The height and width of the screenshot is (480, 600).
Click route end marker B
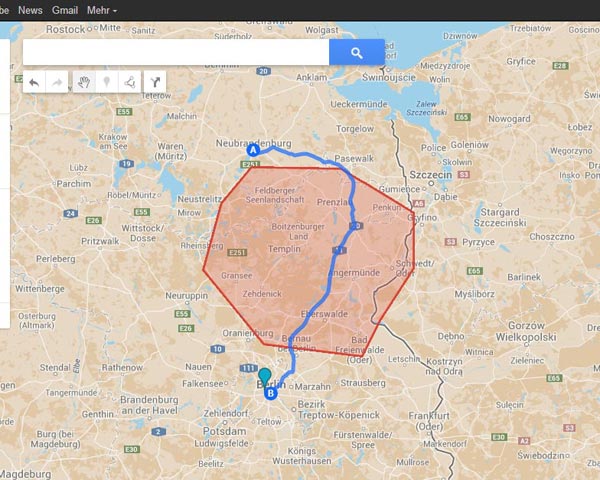click(x=271, y=393)
